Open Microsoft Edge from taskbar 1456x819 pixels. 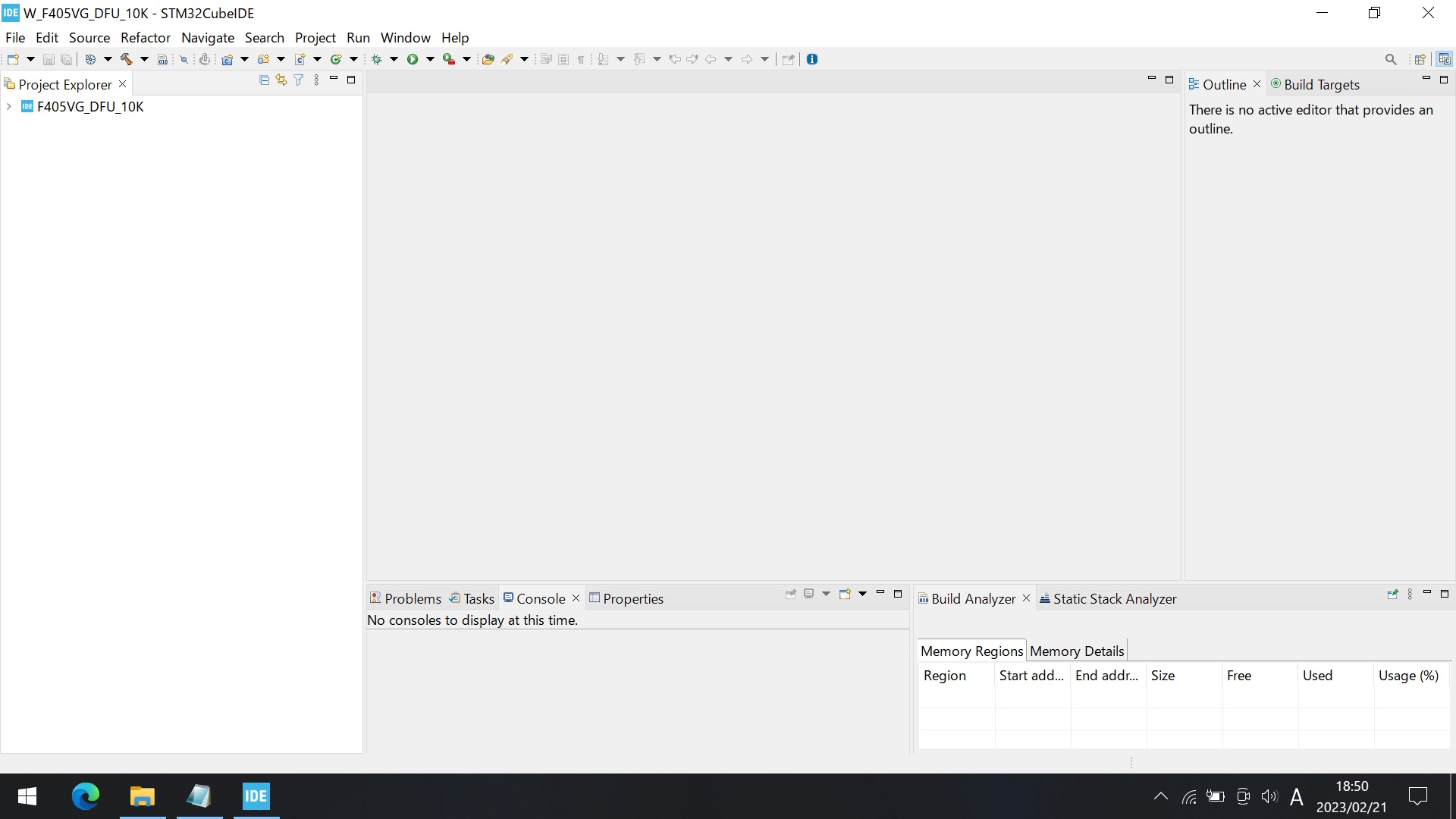click(85, 796)
